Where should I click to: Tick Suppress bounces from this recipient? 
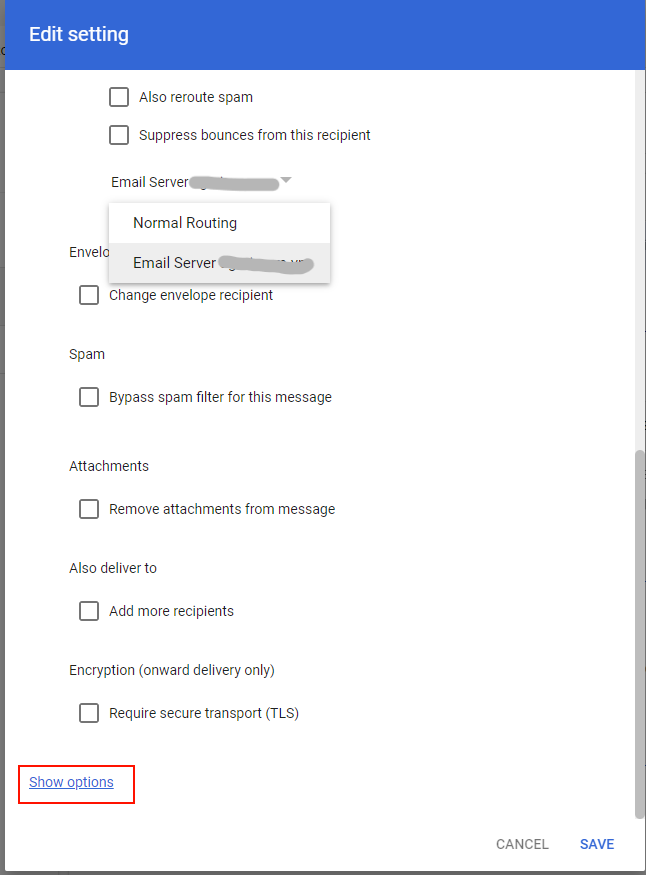coord(119,135)
